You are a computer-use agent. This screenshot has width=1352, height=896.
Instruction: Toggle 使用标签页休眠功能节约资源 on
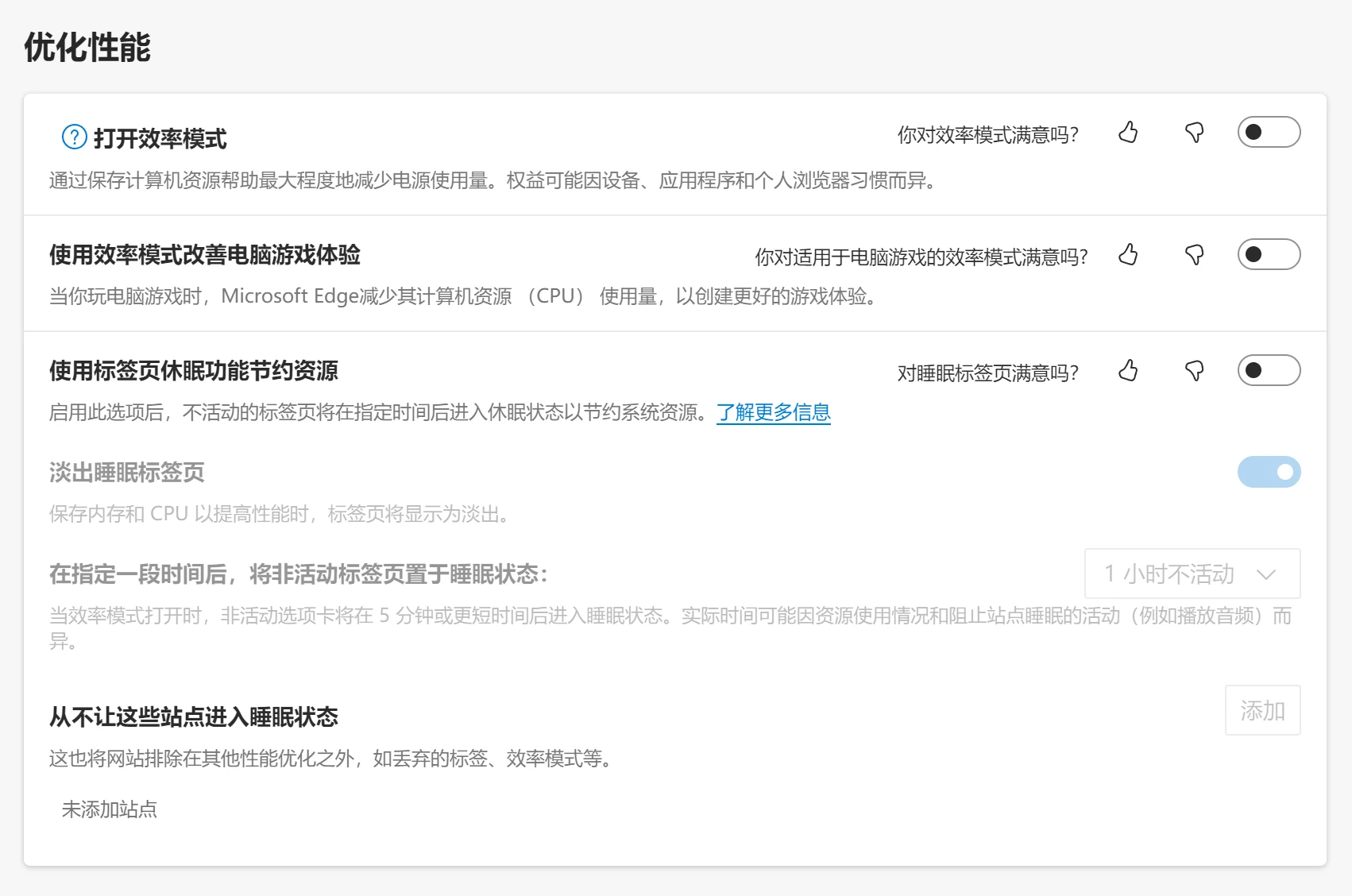click(x=1269, y=370)
